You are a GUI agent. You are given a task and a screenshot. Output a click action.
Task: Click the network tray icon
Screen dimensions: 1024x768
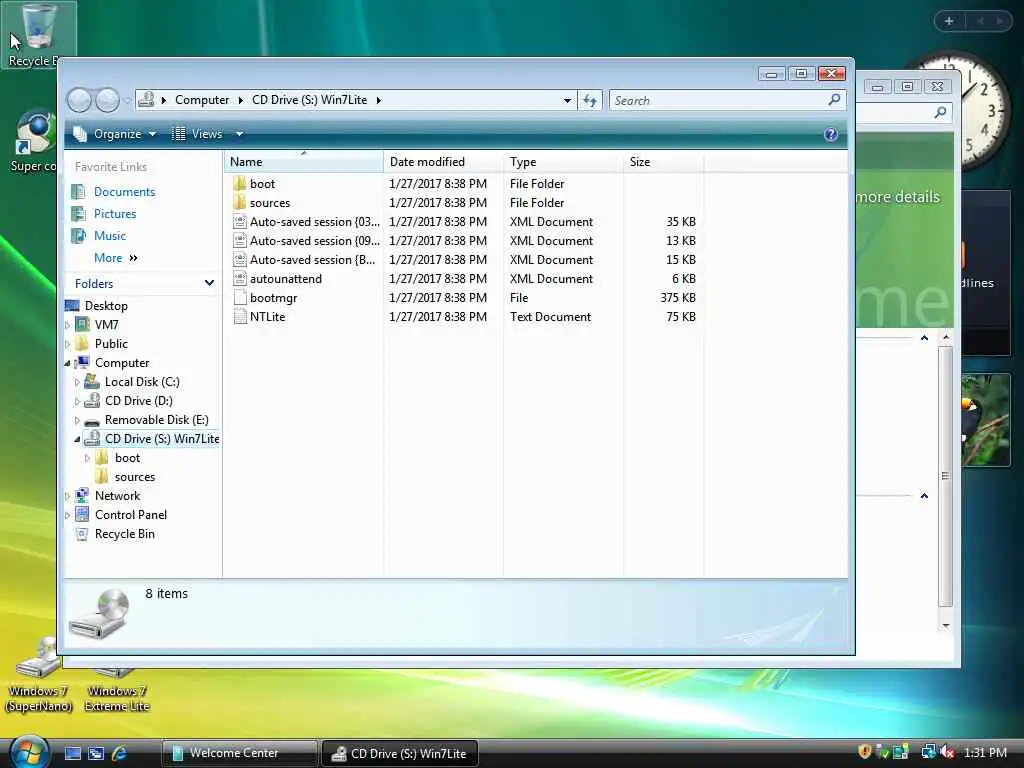coord(927,752)
